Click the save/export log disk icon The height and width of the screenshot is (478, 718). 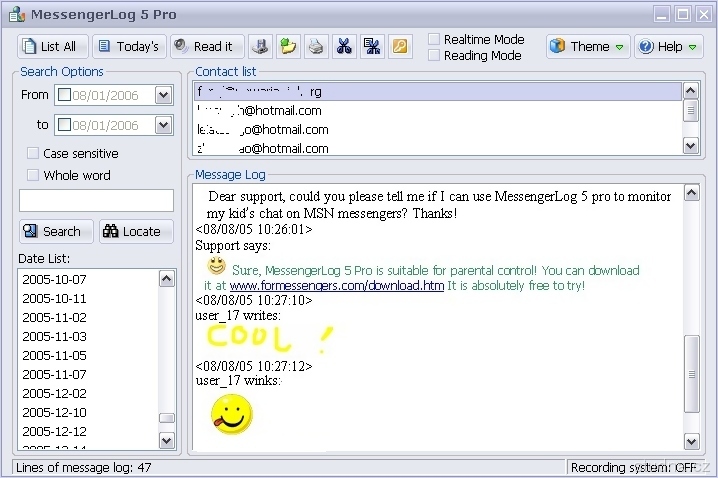click(x=261, y=46)
